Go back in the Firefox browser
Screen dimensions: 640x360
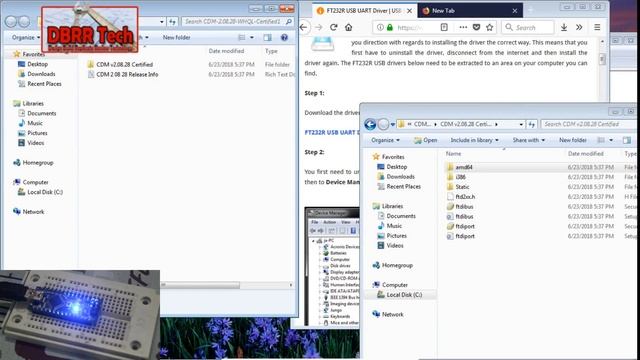coord(304,27)
